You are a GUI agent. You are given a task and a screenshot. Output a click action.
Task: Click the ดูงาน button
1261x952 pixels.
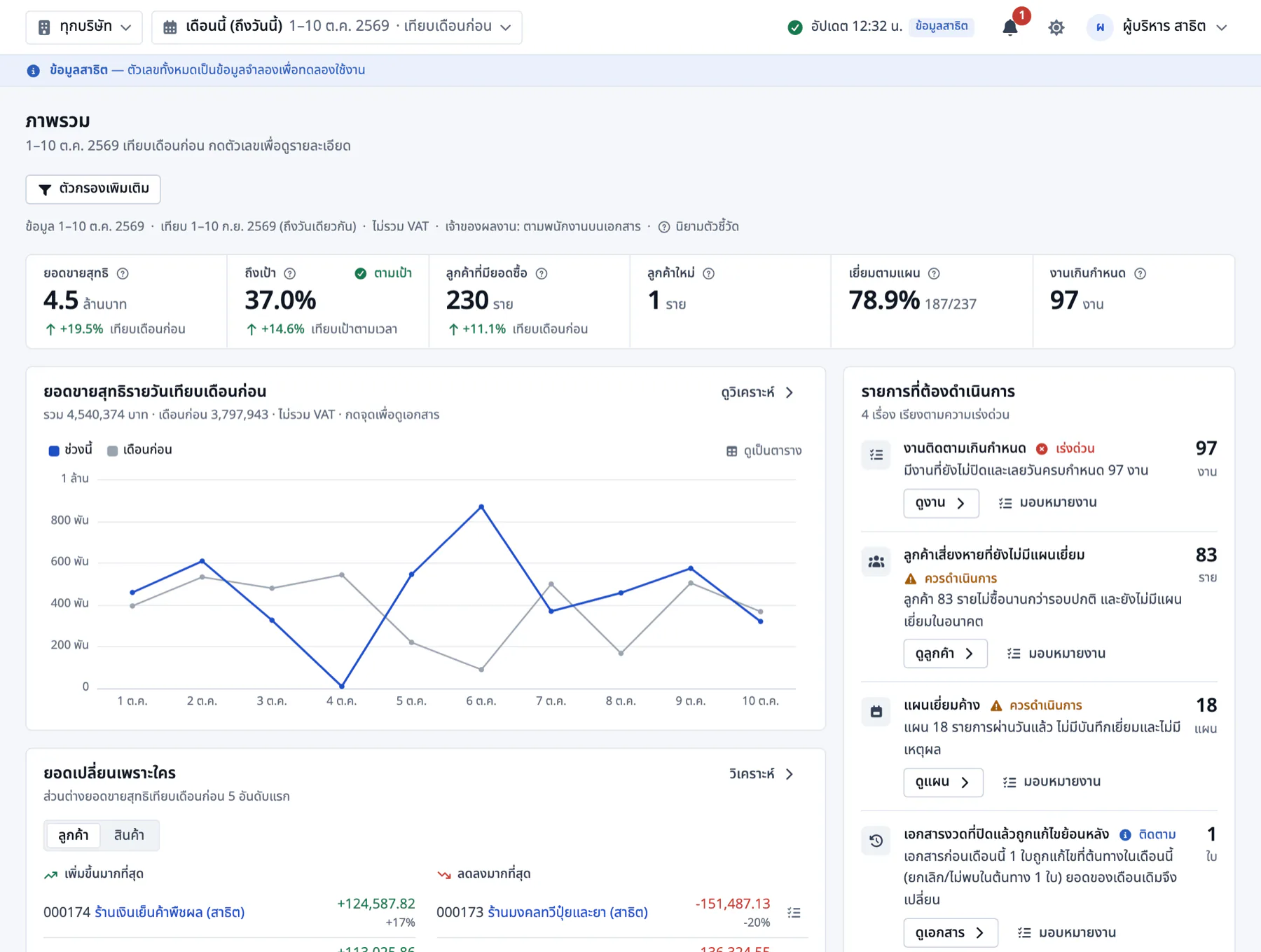point(941,503)
